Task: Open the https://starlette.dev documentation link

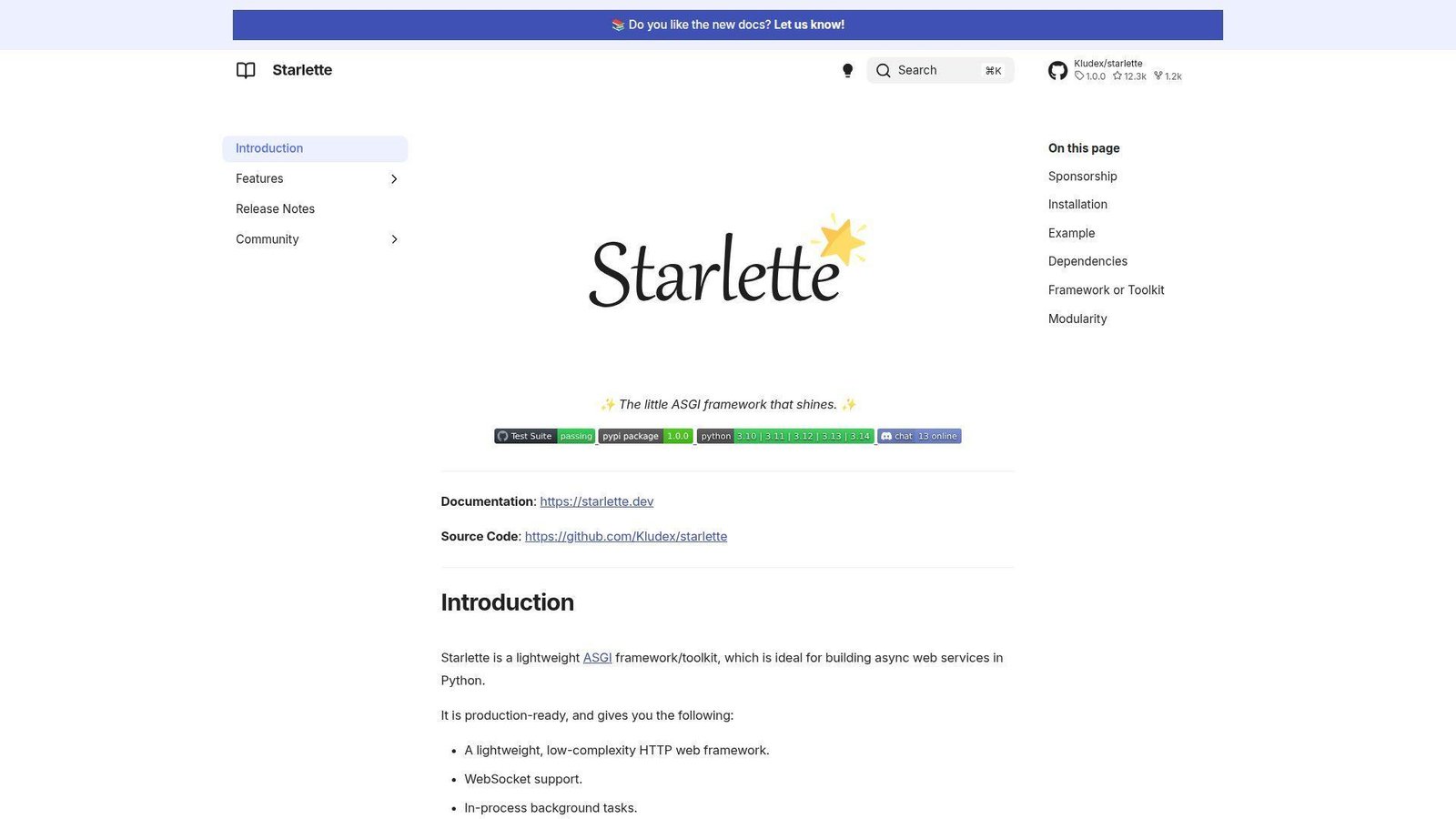Action: coord(597,501)
